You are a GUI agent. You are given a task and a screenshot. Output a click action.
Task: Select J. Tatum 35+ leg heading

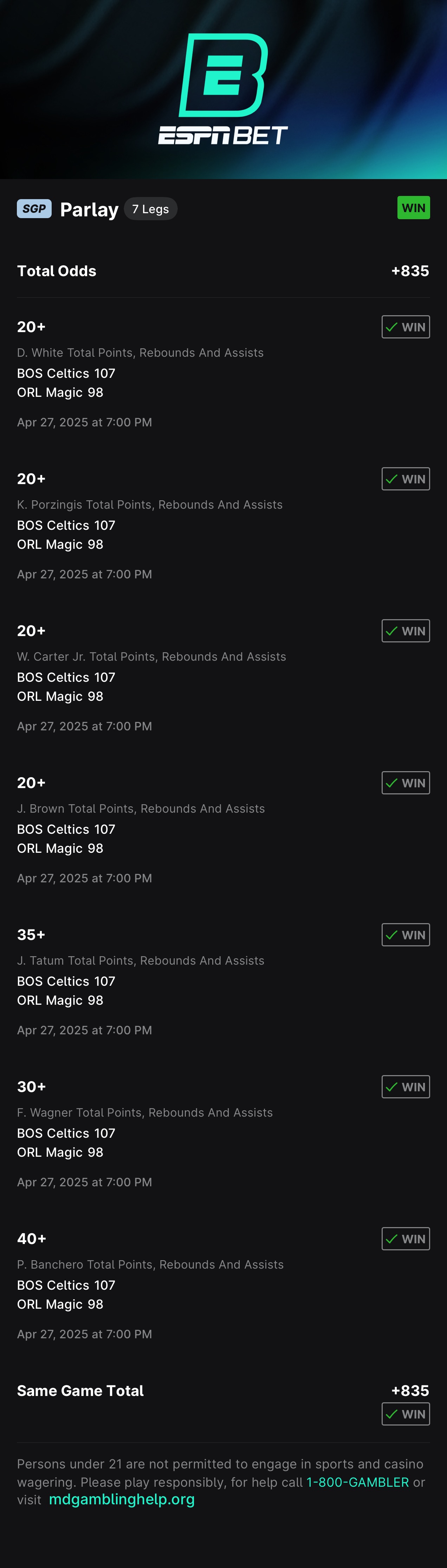click(x=31, y=935)
